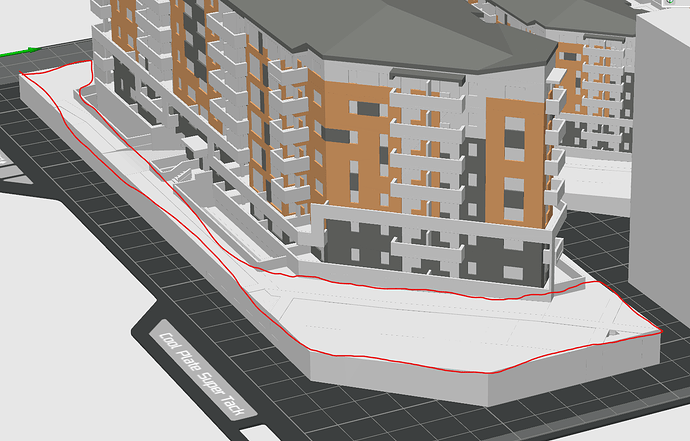Click the small triangular marker on the pavement corner

(612, 335)
